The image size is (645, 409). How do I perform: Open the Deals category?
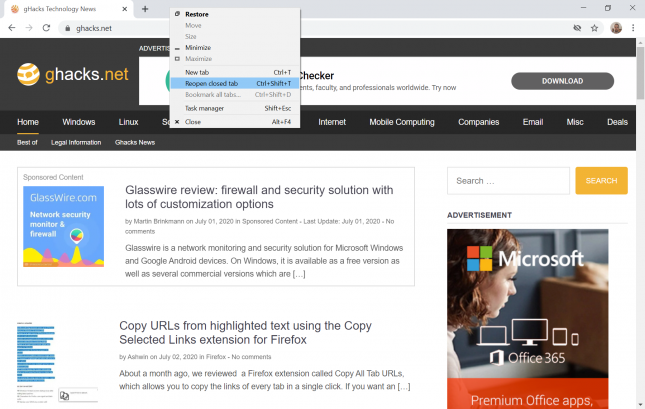click(x=617, y=122)
